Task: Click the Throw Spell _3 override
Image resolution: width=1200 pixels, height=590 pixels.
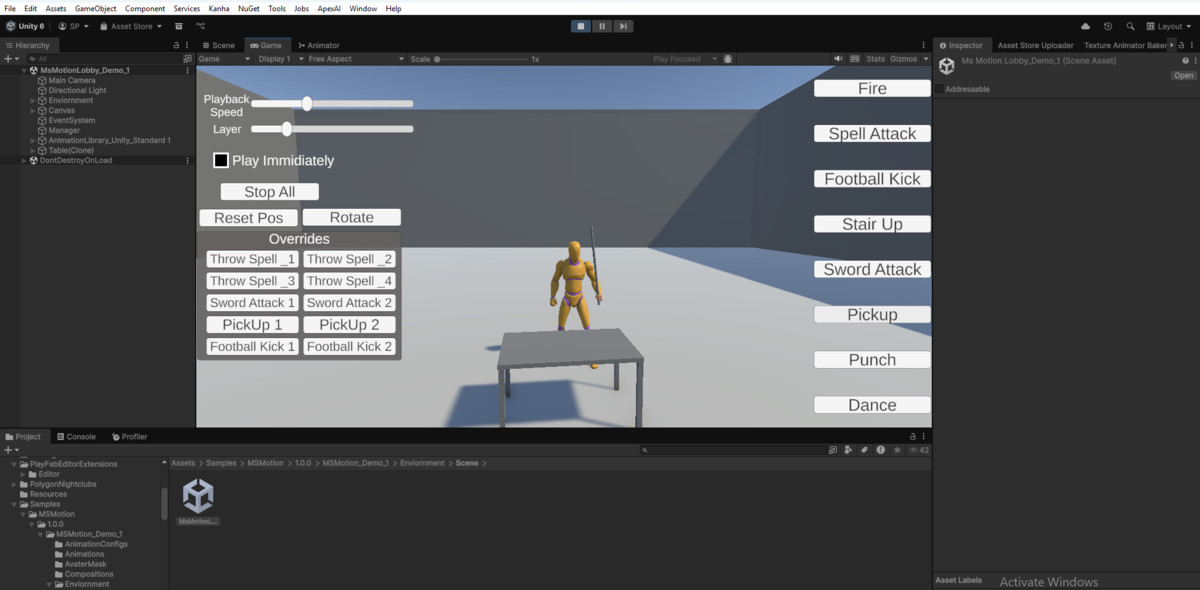Action: [252, 281]
